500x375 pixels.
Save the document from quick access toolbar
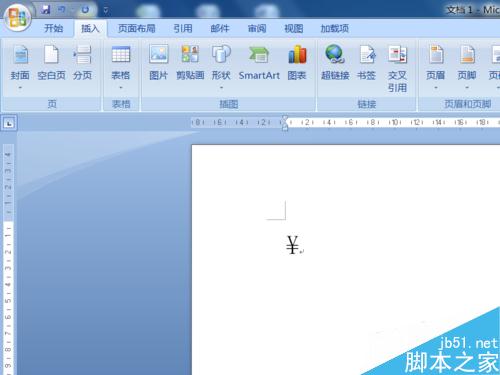tap(46, 10)
